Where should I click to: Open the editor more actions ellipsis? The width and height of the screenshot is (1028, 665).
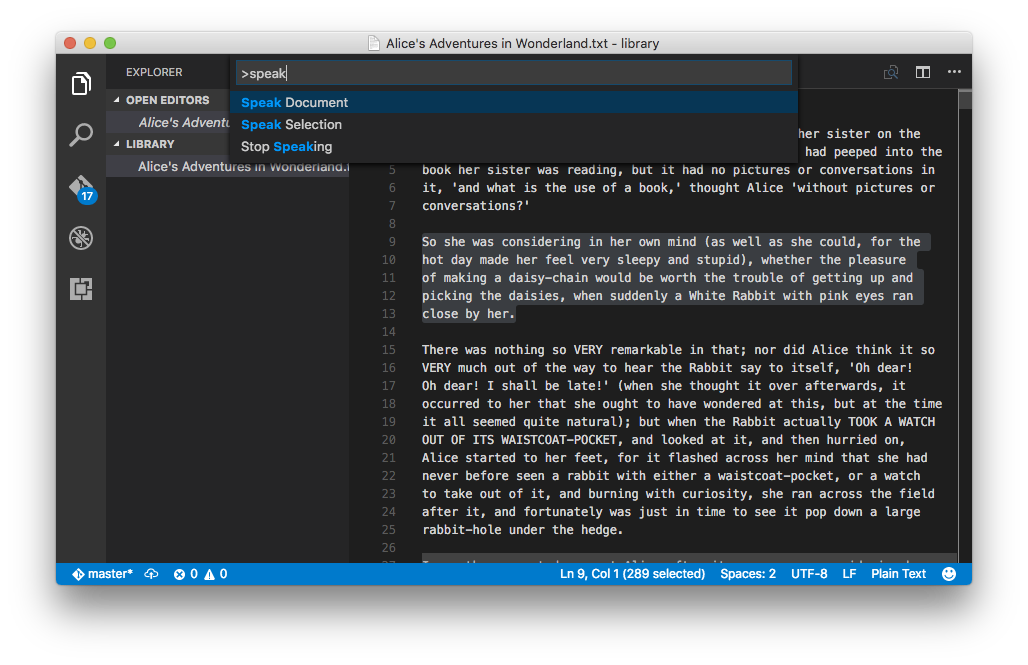click(x=954, y=72)
